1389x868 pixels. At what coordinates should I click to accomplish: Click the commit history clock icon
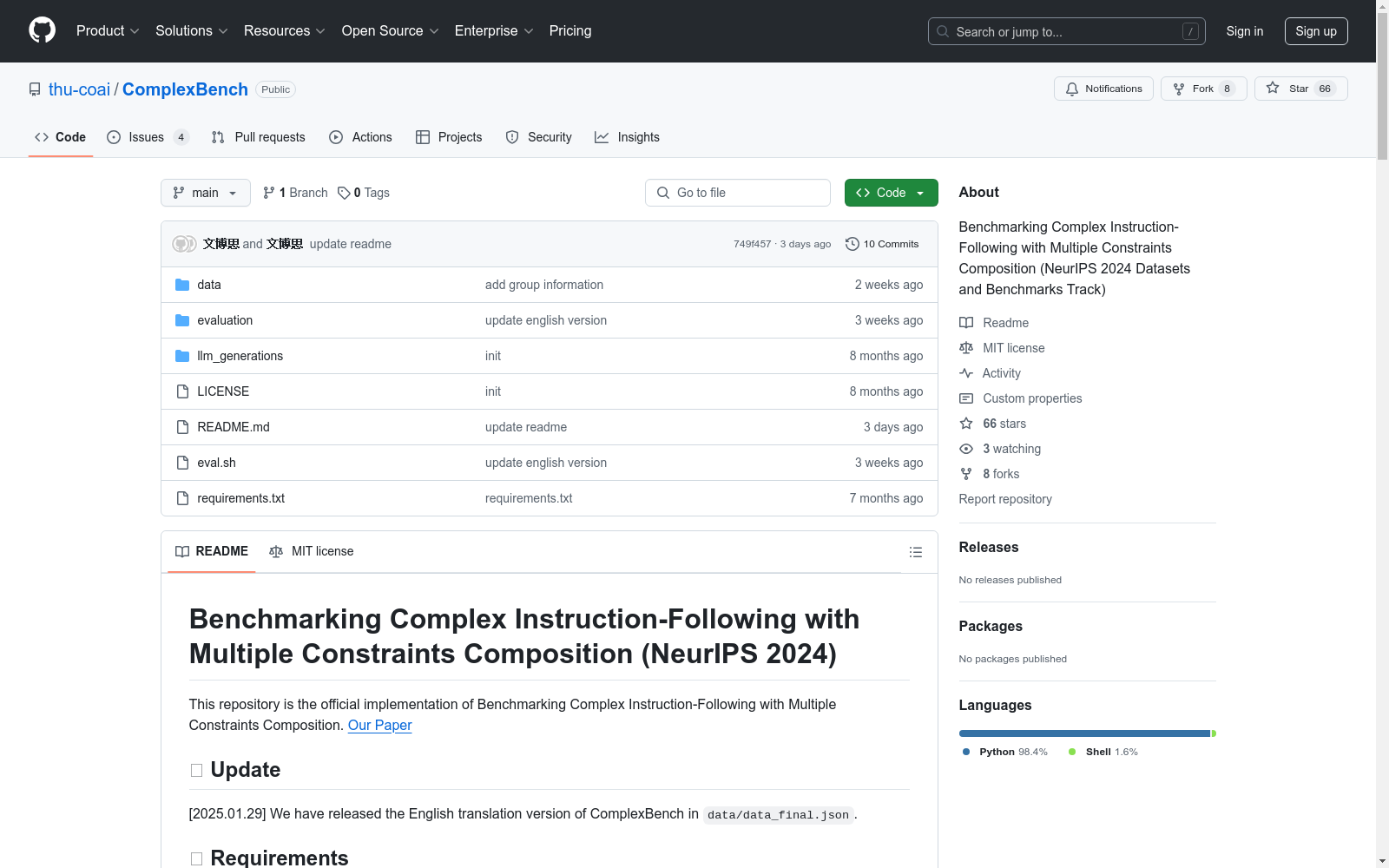point(852,244)
